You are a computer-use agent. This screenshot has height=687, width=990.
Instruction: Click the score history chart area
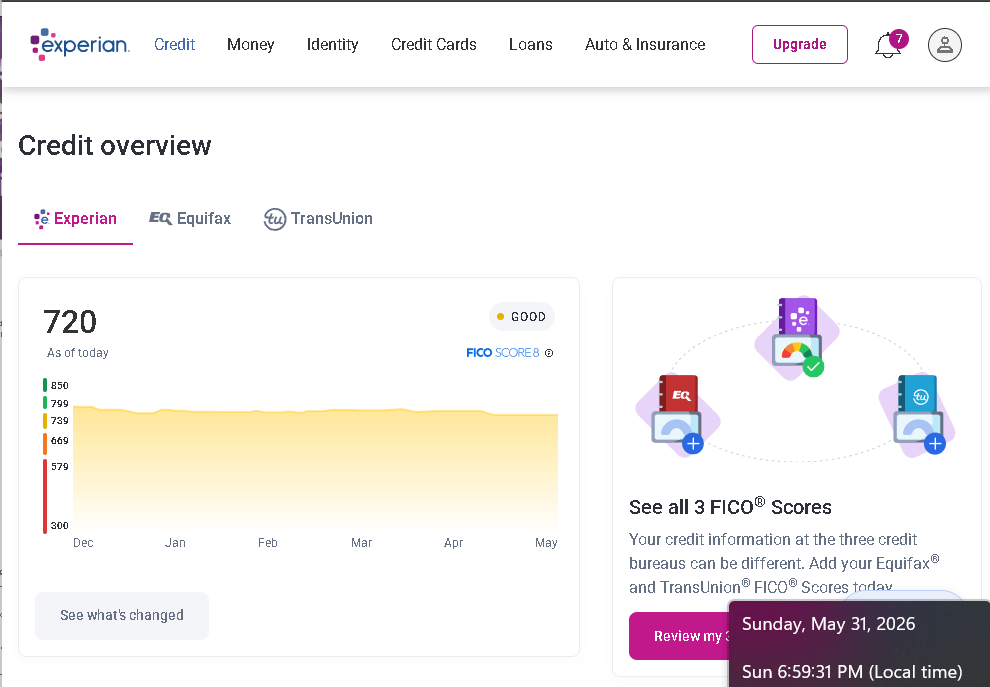coord(316,467)
